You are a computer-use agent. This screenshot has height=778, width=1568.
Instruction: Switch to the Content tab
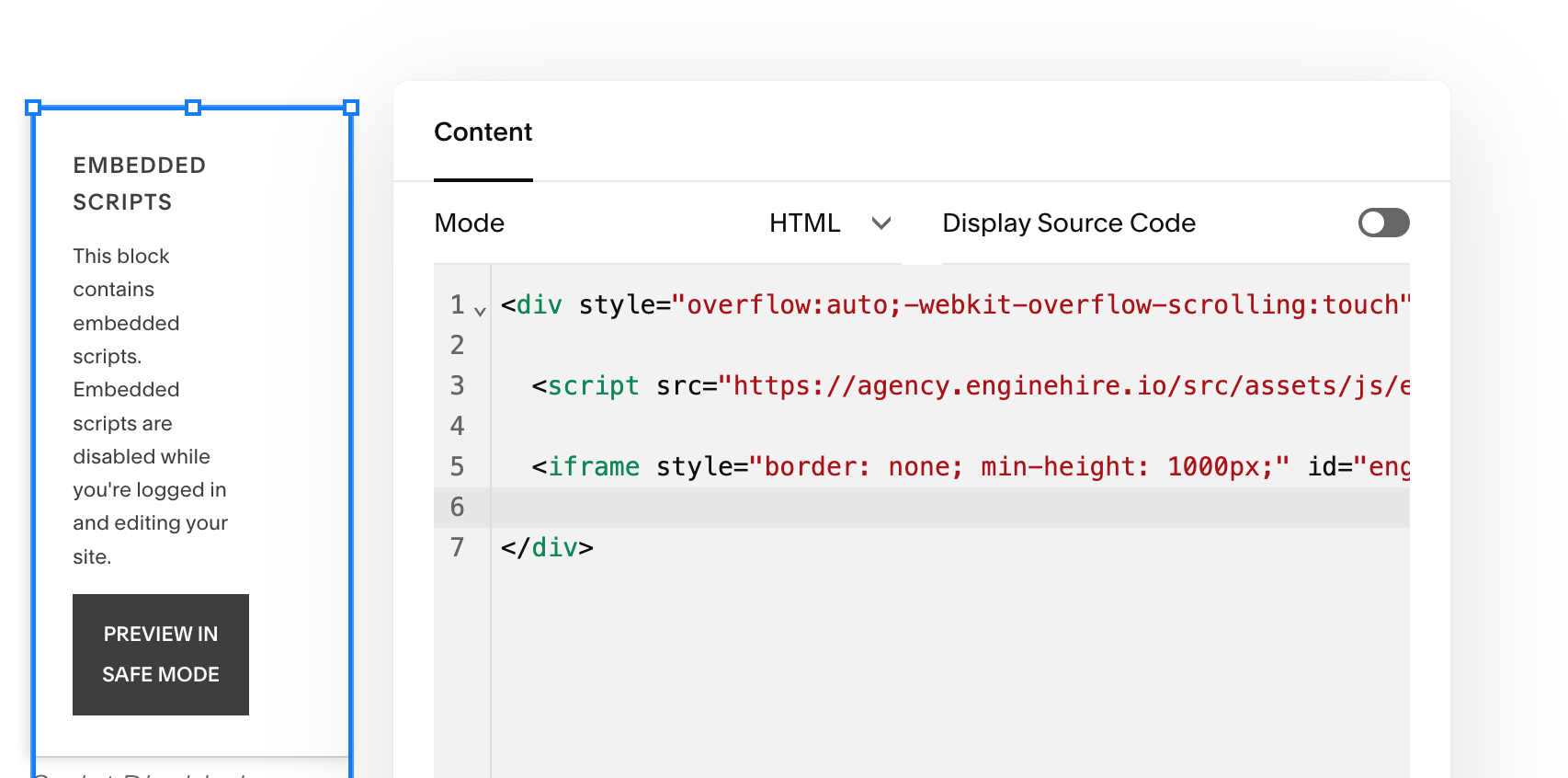483,132
